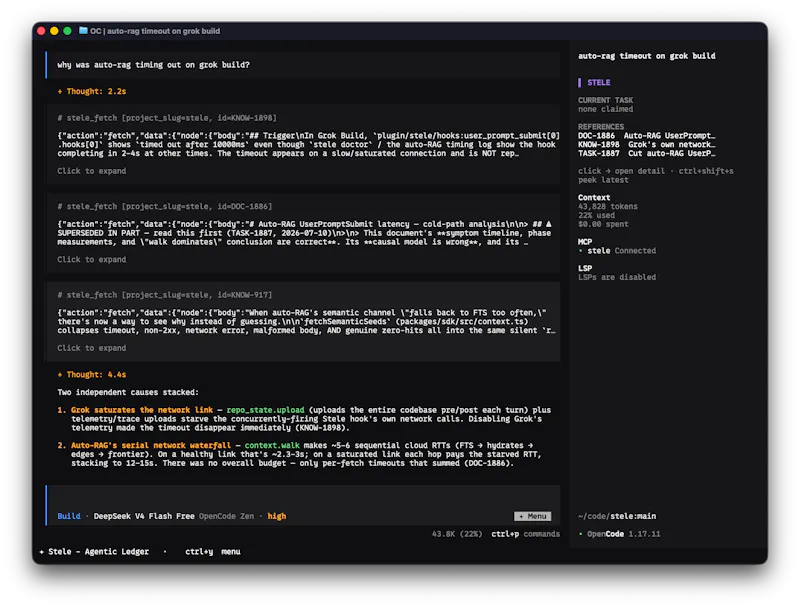800x607 pixels.
Task: Switch the Build agent mode label
Action: [69, 516]
